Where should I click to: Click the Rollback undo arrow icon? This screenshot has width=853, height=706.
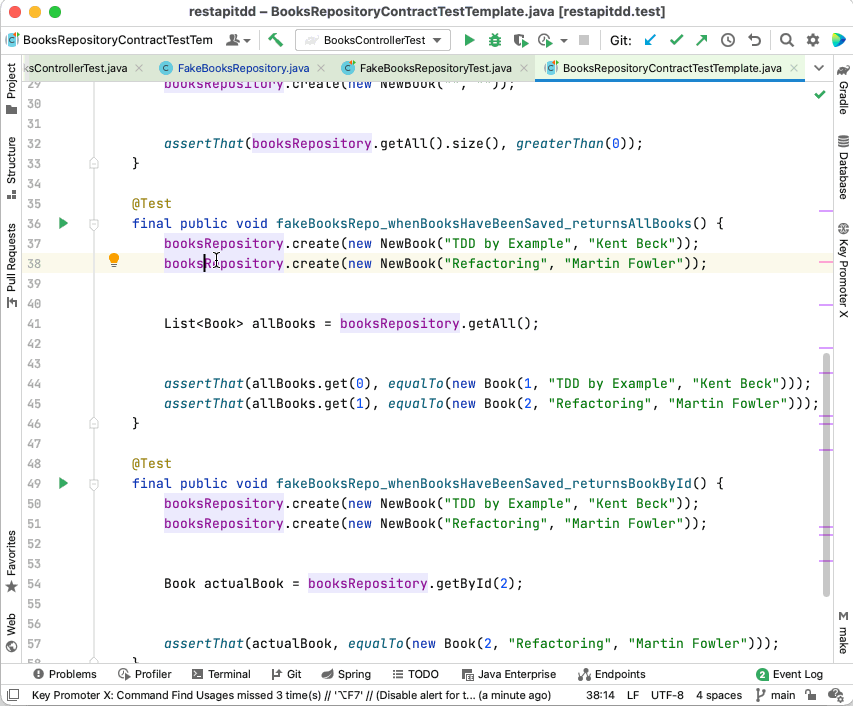coord(755,40)
